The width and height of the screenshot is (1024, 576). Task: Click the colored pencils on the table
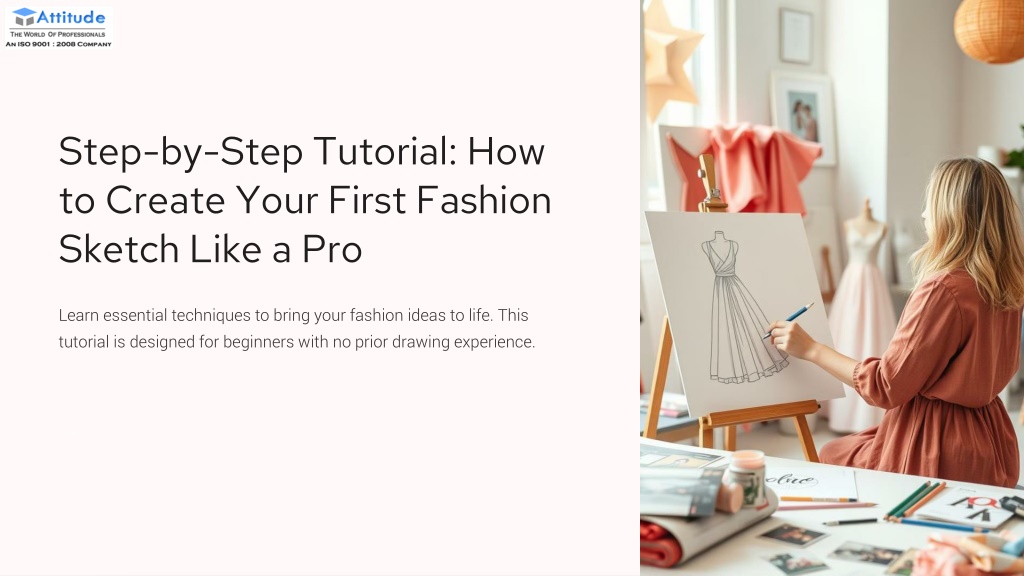point(914,502)
